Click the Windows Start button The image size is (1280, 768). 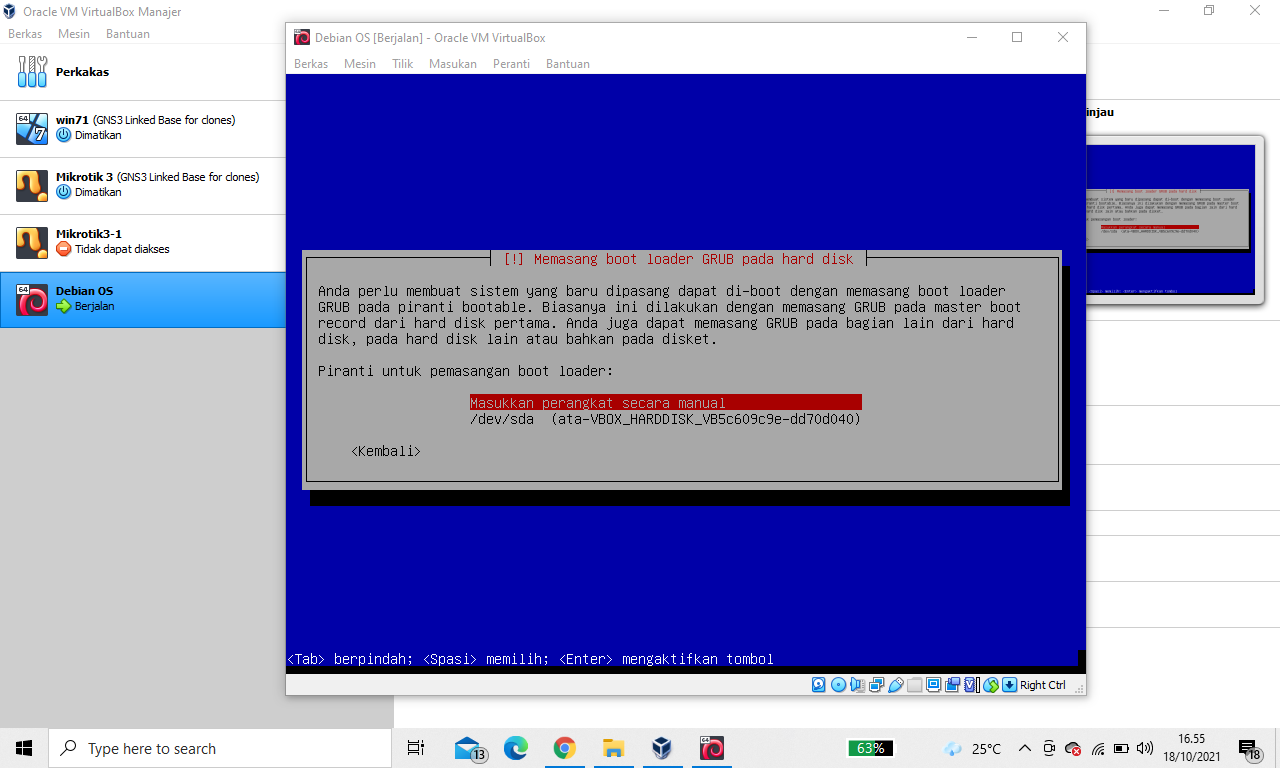pyautogui.click(x=24, y=748)
